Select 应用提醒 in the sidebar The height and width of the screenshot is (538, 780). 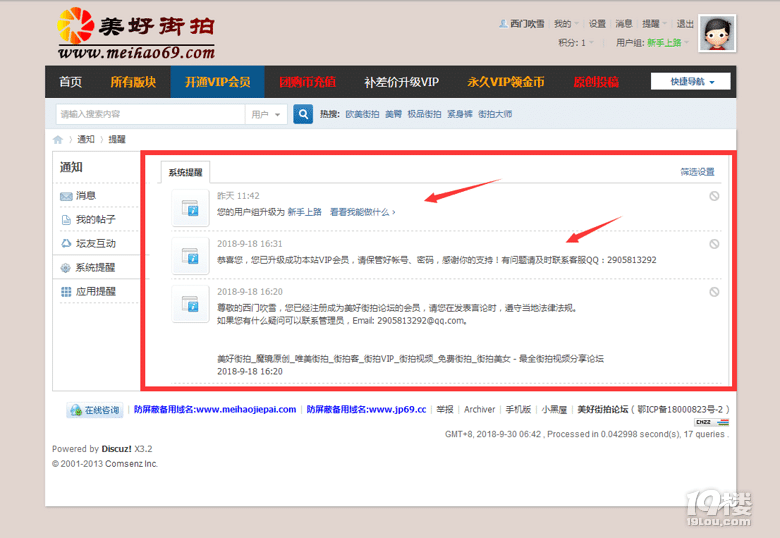pyautogui.click(x=95, y=291)
